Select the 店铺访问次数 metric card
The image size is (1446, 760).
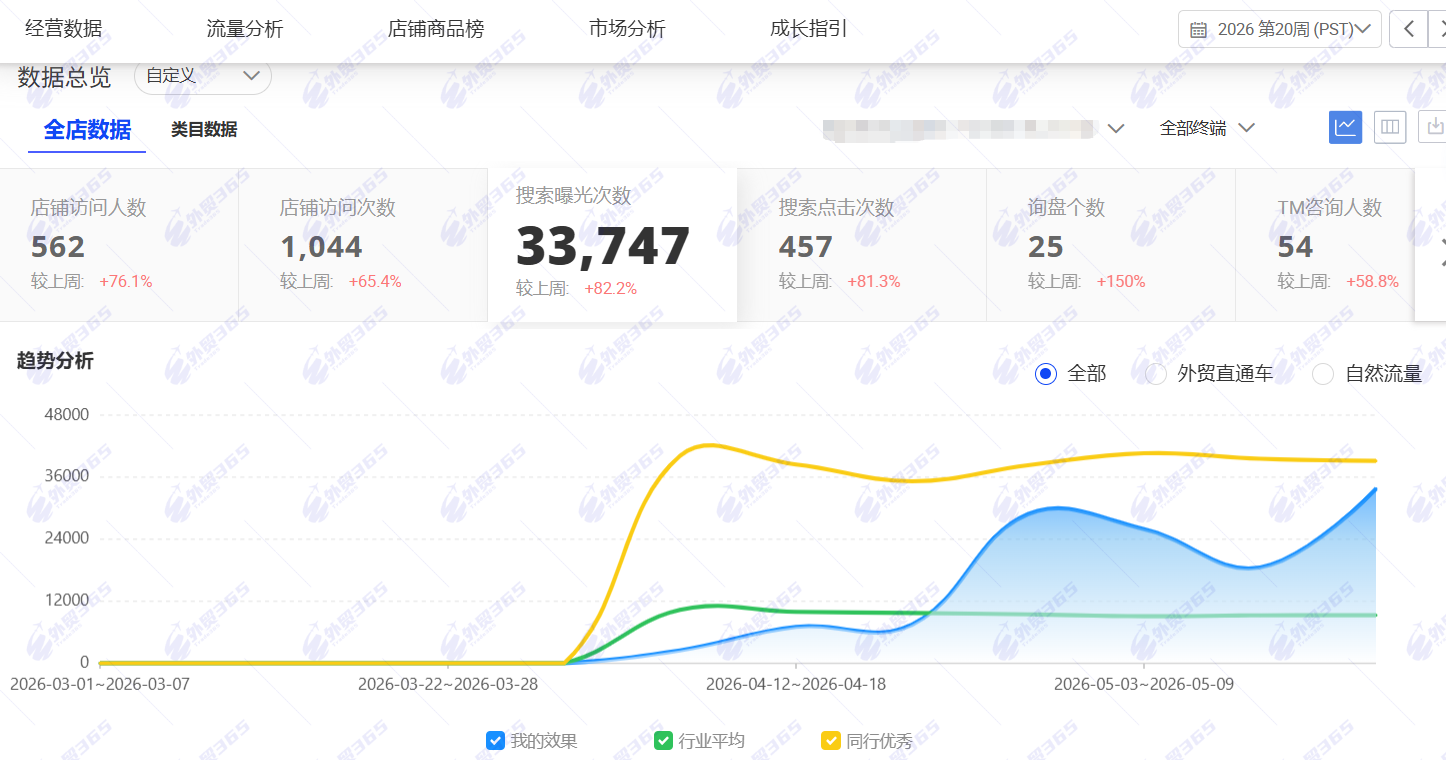pyautogui.click(x=363, y=245)
